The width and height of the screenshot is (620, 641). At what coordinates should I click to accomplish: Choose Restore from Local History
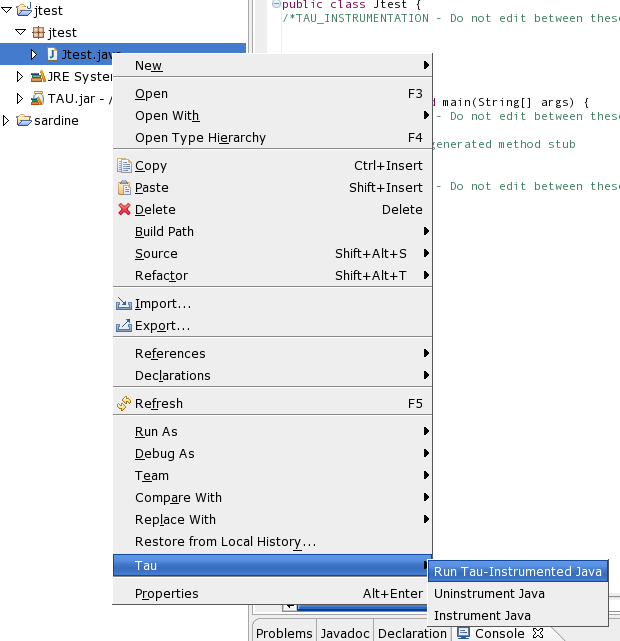pyautogui.click(x=273, y=542)
